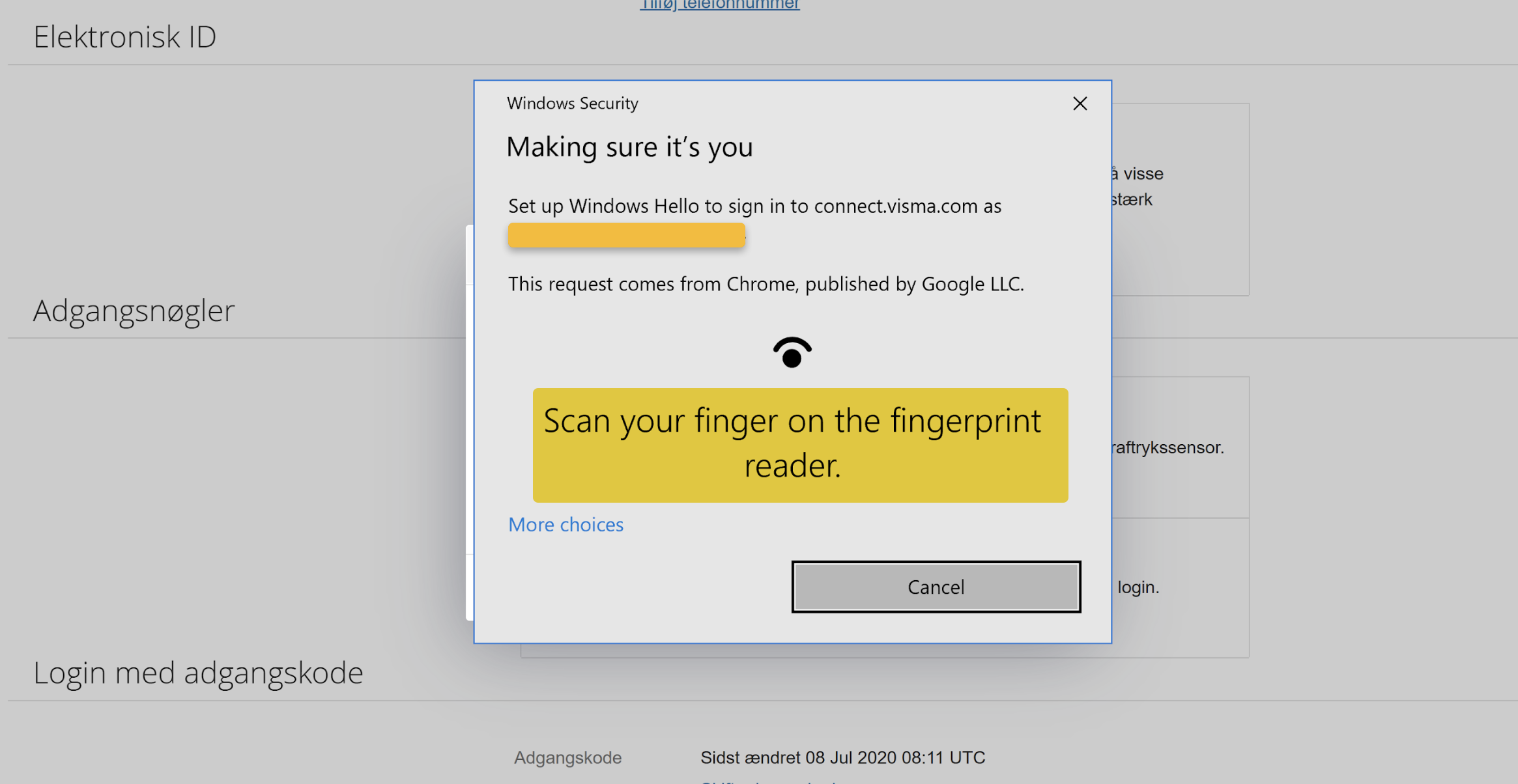Click the Sidst ændret timestamp next to Adgangskode

(842, 757)
